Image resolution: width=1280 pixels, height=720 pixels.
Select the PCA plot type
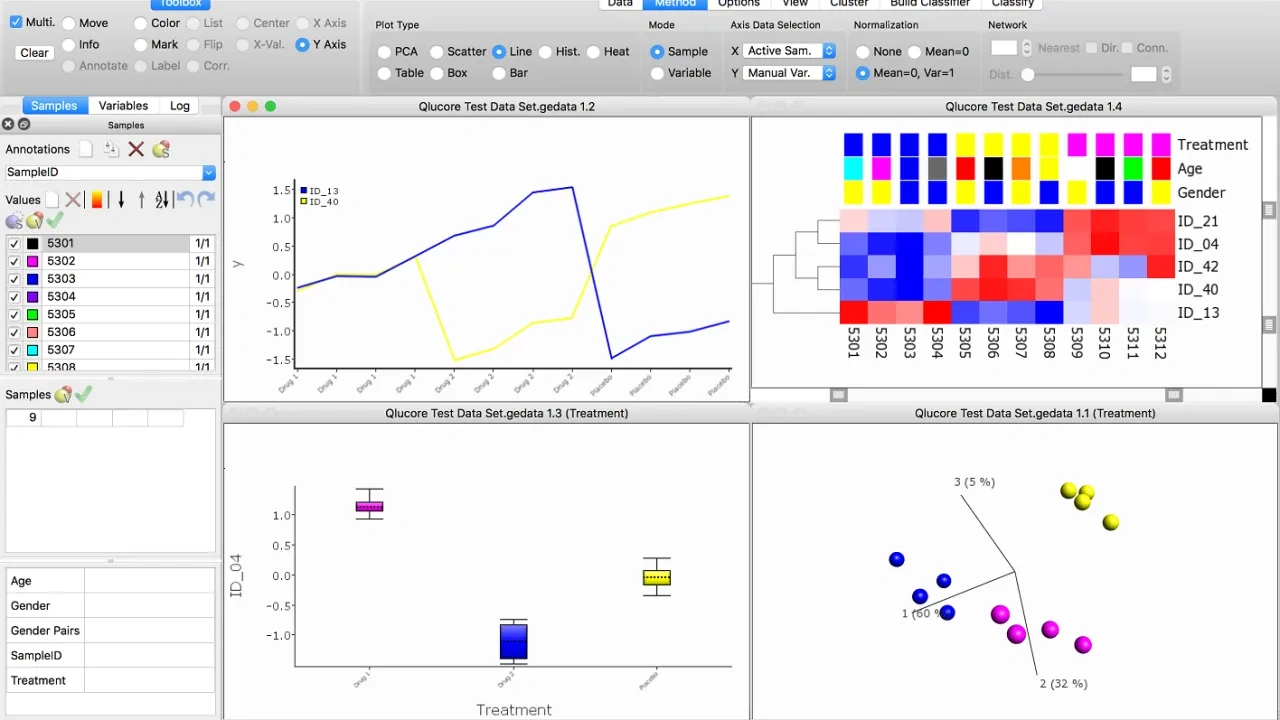pyautogui.click(x=385, y=52)
